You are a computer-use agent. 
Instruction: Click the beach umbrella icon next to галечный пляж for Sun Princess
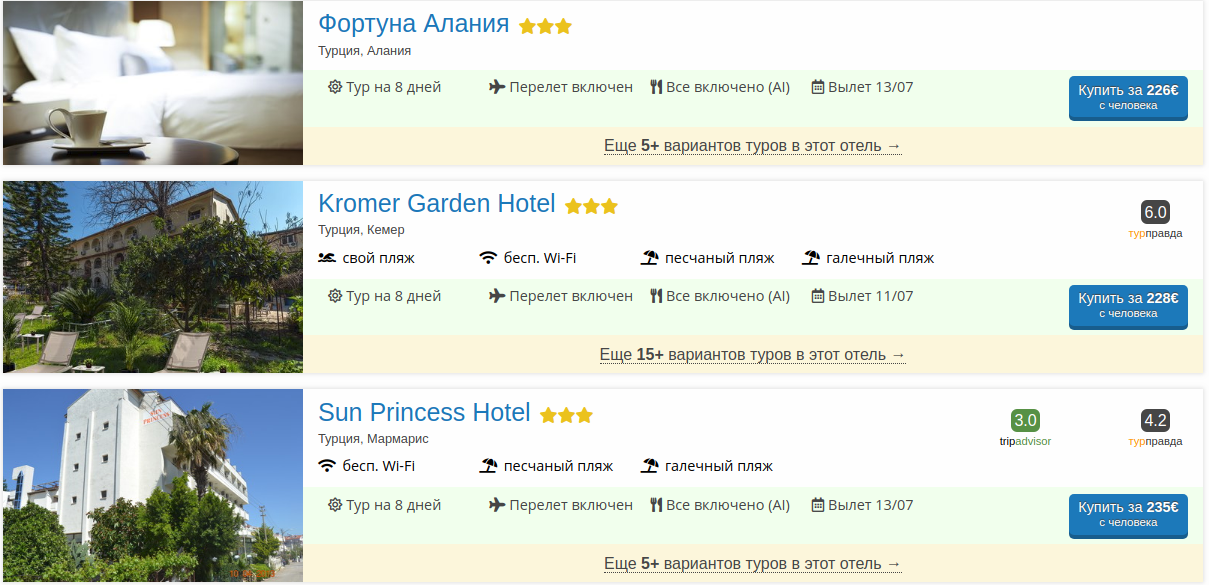pos(650,466)
